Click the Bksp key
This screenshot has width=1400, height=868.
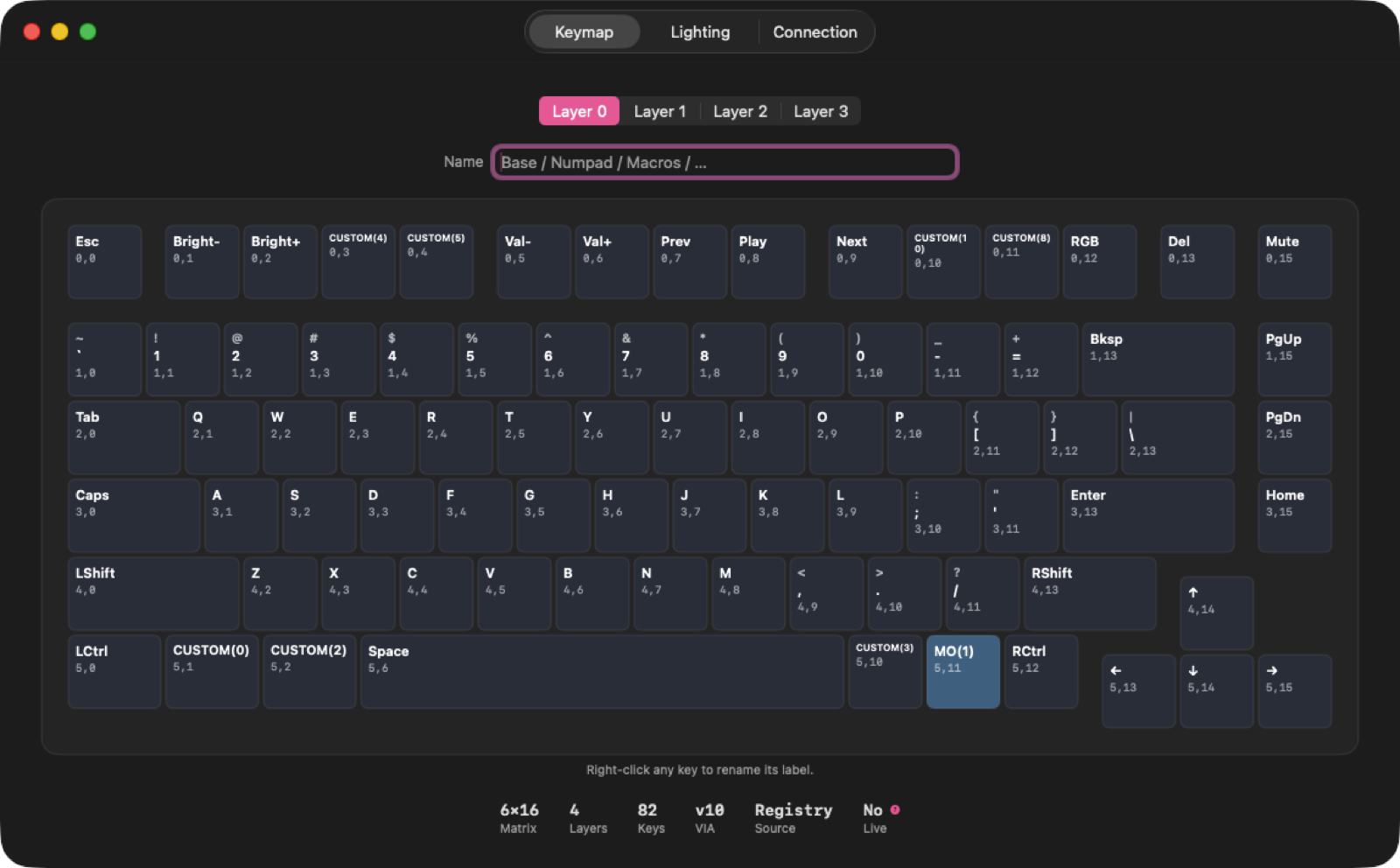pyautogui.click(x=1158, y=360)
